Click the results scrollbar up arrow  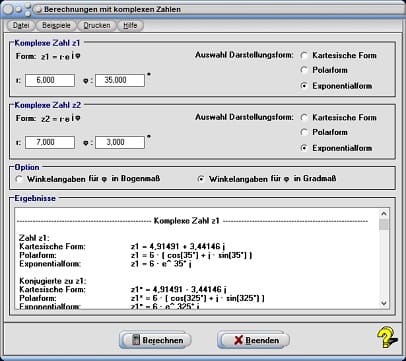point(384,214)
